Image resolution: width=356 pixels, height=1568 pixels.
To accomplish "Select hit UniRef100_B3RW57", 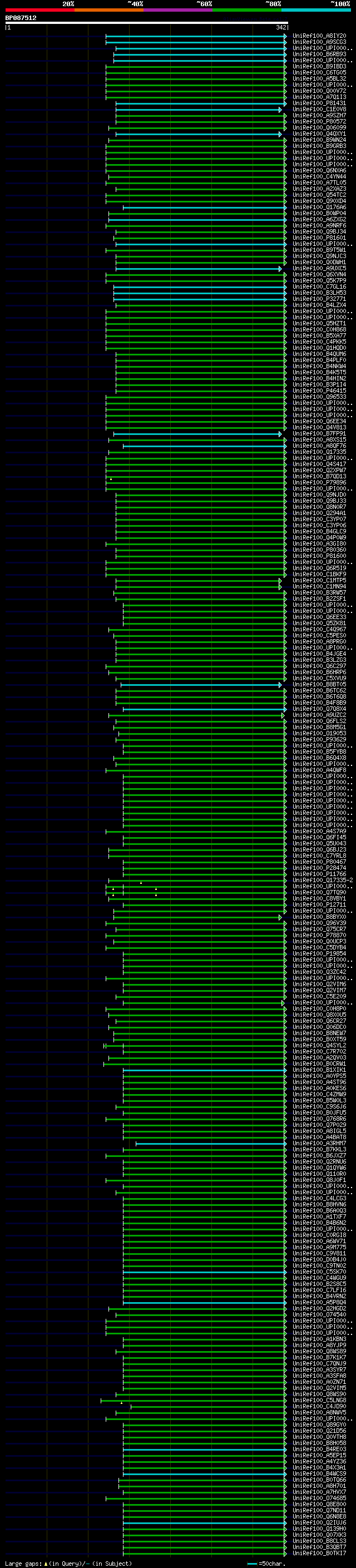I will (x=319, y=592).
